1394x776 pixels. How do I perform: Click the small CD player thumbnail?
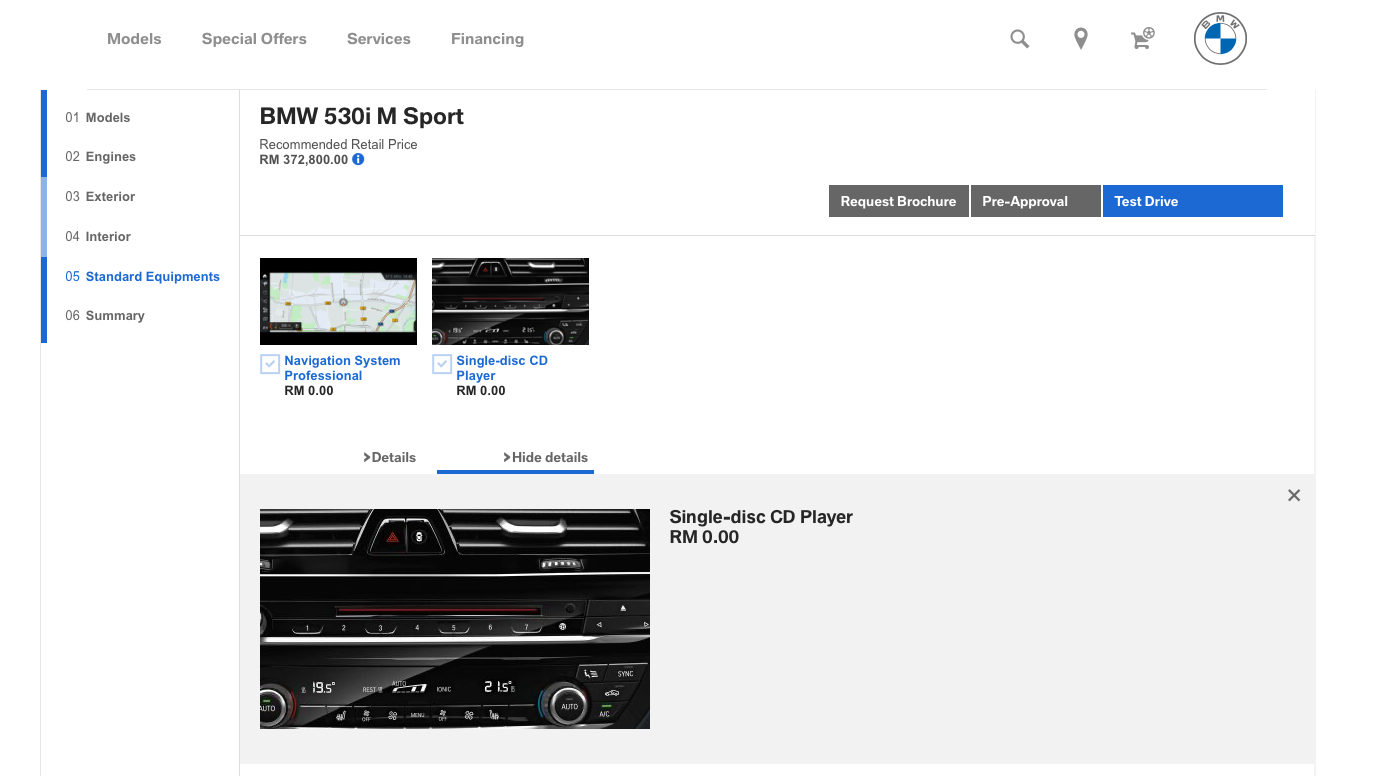tap(510, 301)
